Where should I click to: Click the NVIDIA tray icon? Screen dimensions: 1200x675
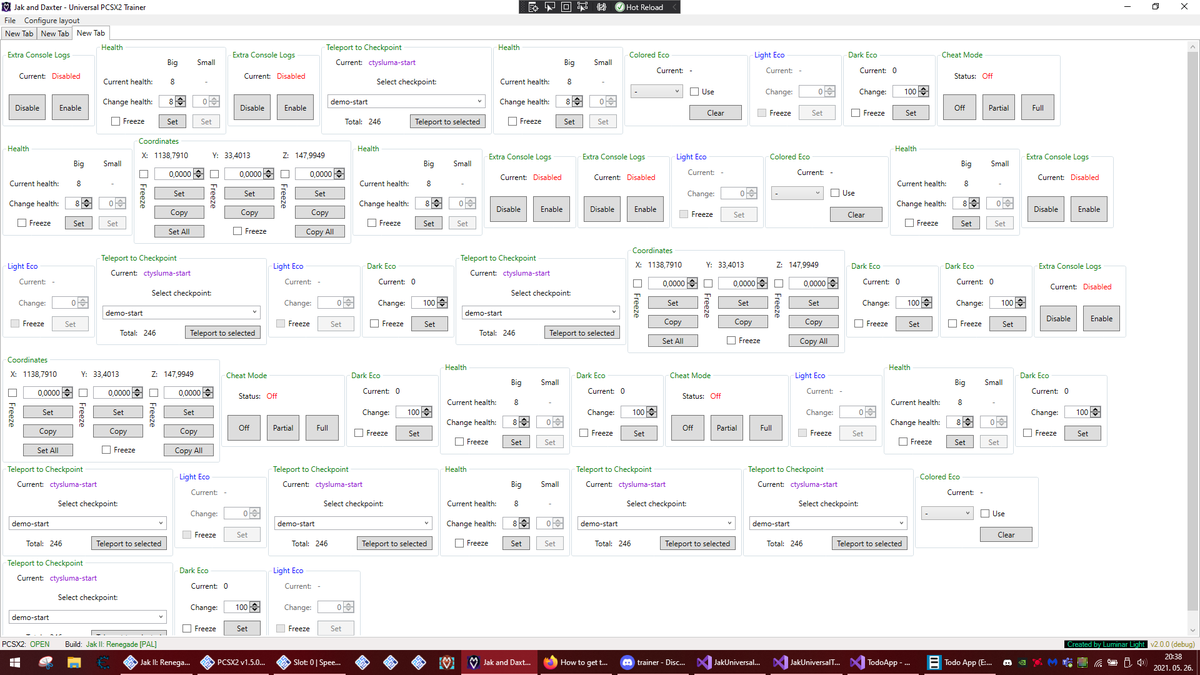1024,662
